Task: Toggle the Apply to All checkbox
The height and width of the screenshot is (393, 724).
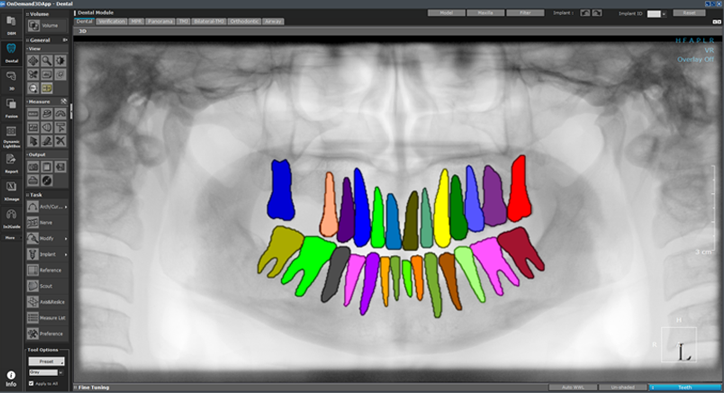Action: pyautogui.click(x=31, y=383)
